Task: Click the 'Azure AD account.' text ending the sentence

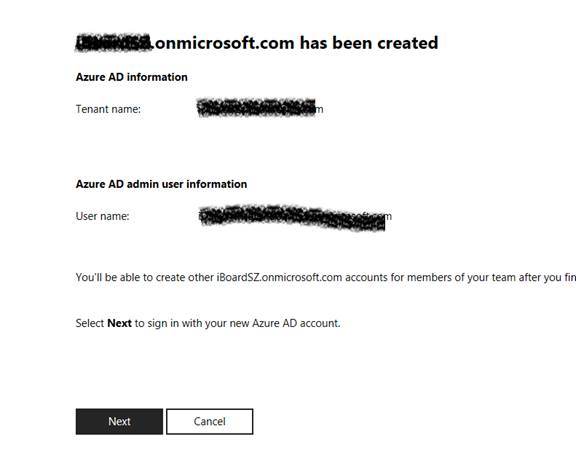Action: (296, 323)
